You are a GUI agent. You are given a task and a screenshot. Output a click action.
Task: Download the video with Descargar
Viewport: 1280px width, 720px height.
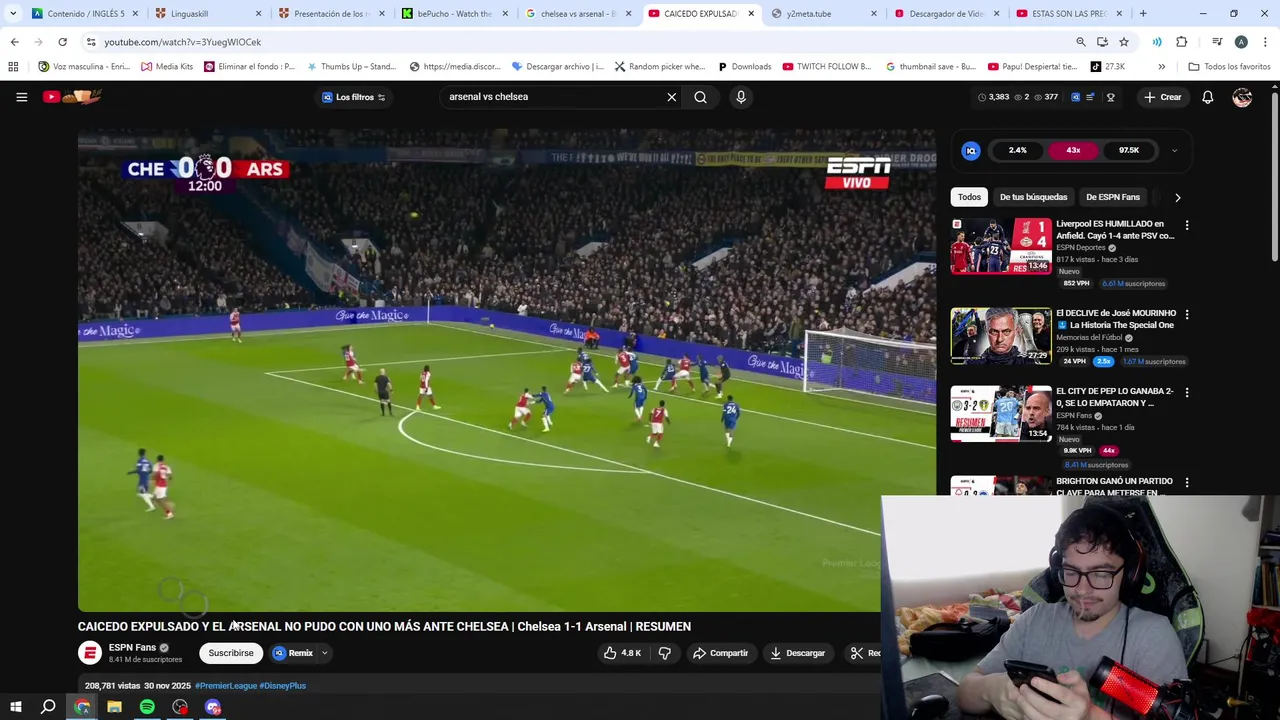(797, 653)
